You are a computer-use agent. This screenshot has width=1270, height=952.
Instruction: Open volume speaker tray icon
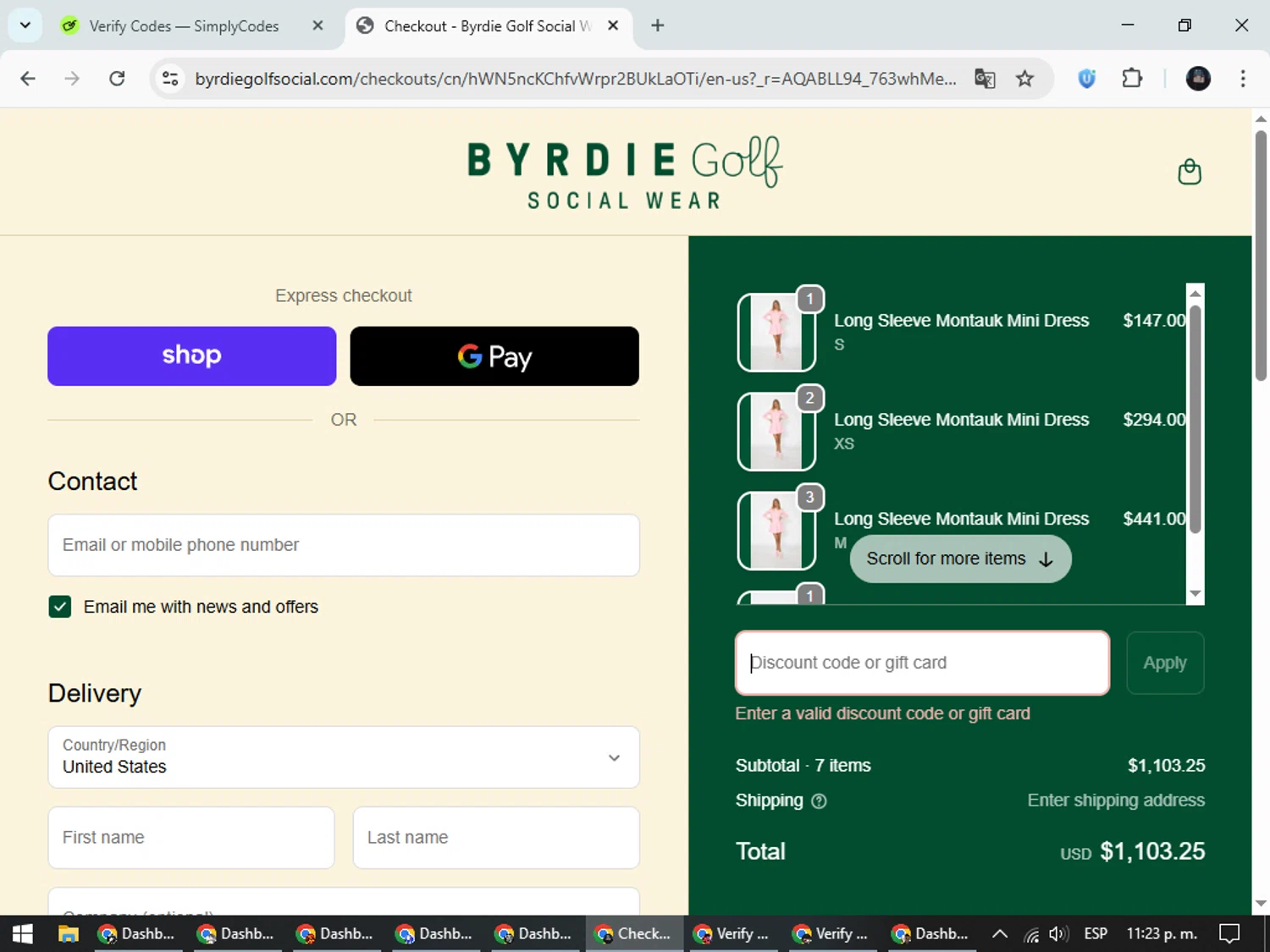tap(1058, 933)
